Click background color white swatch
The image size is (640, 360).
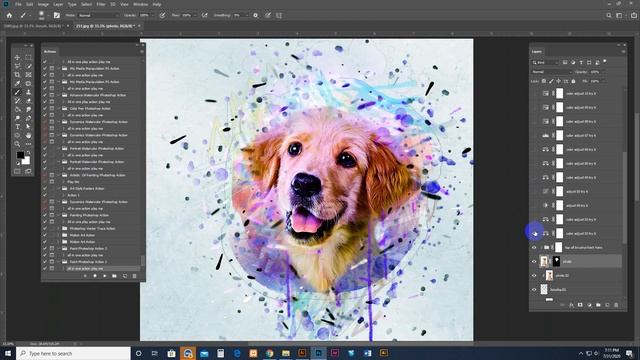26,161
